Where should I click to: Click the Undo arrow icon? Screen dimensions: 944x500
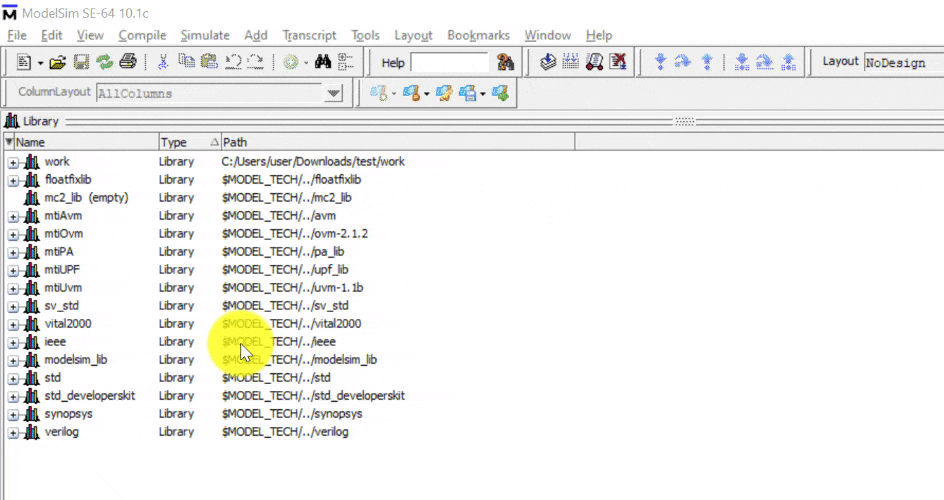(x=233, y=62)
